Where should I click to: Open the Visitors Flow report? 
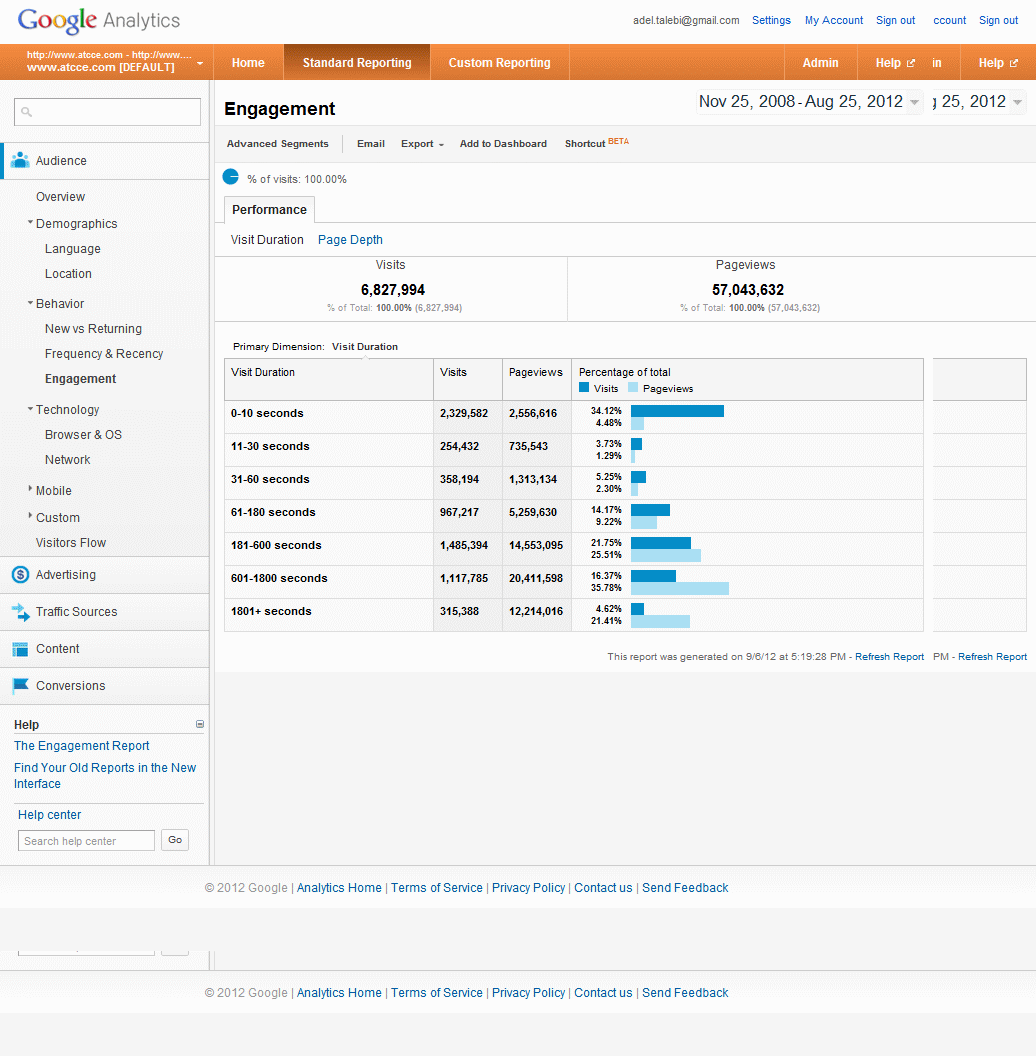tap(71, 542)
